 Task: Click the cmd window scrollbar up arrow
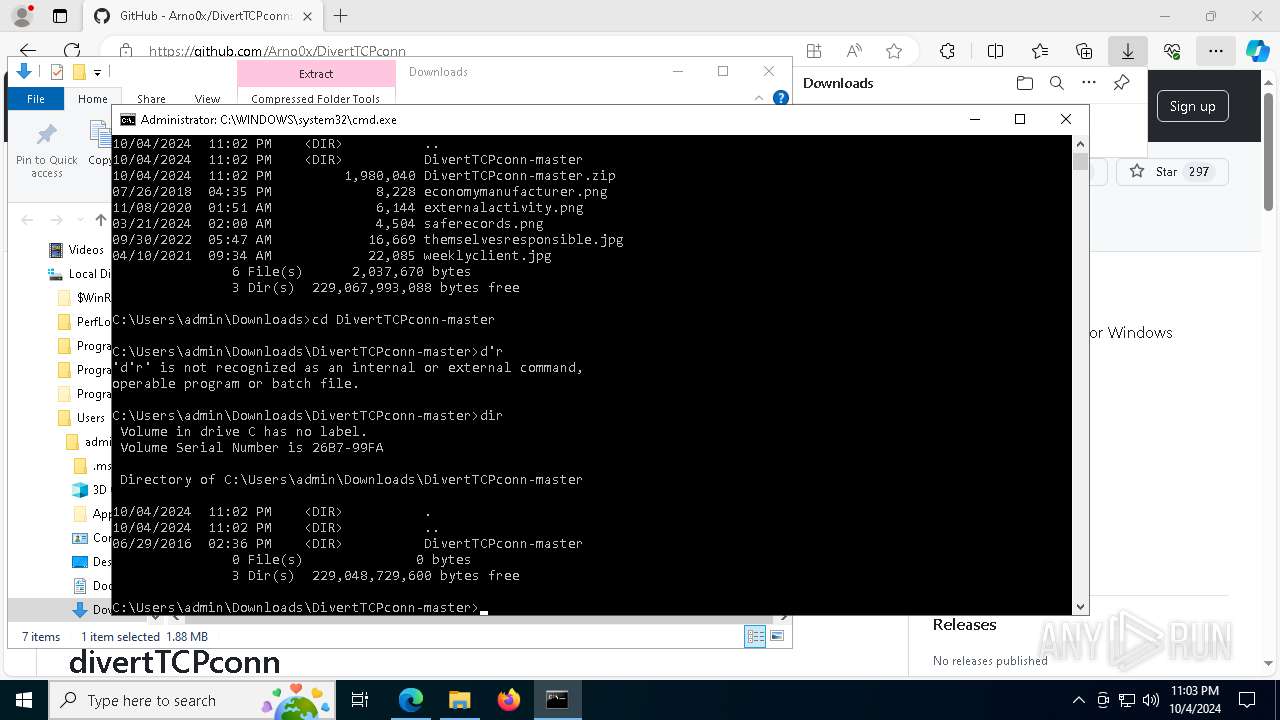tap(1080, 144)
